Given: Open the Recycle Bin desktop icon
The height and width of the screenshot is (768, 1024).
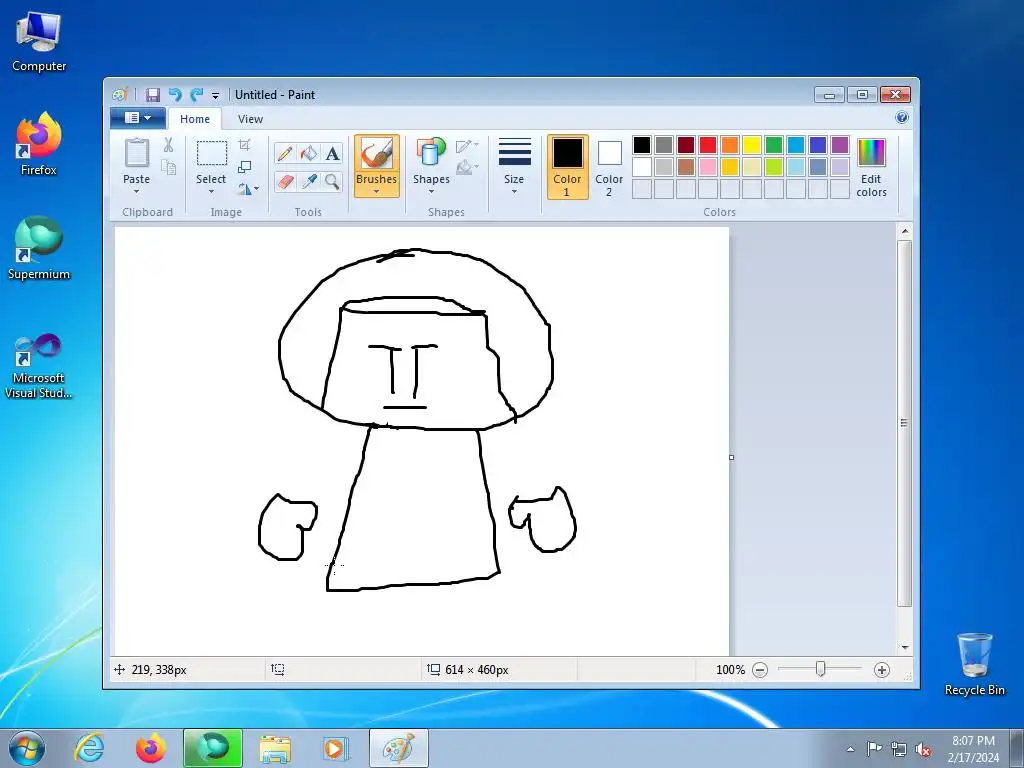Looking at the screenshot, I should 974,664.
